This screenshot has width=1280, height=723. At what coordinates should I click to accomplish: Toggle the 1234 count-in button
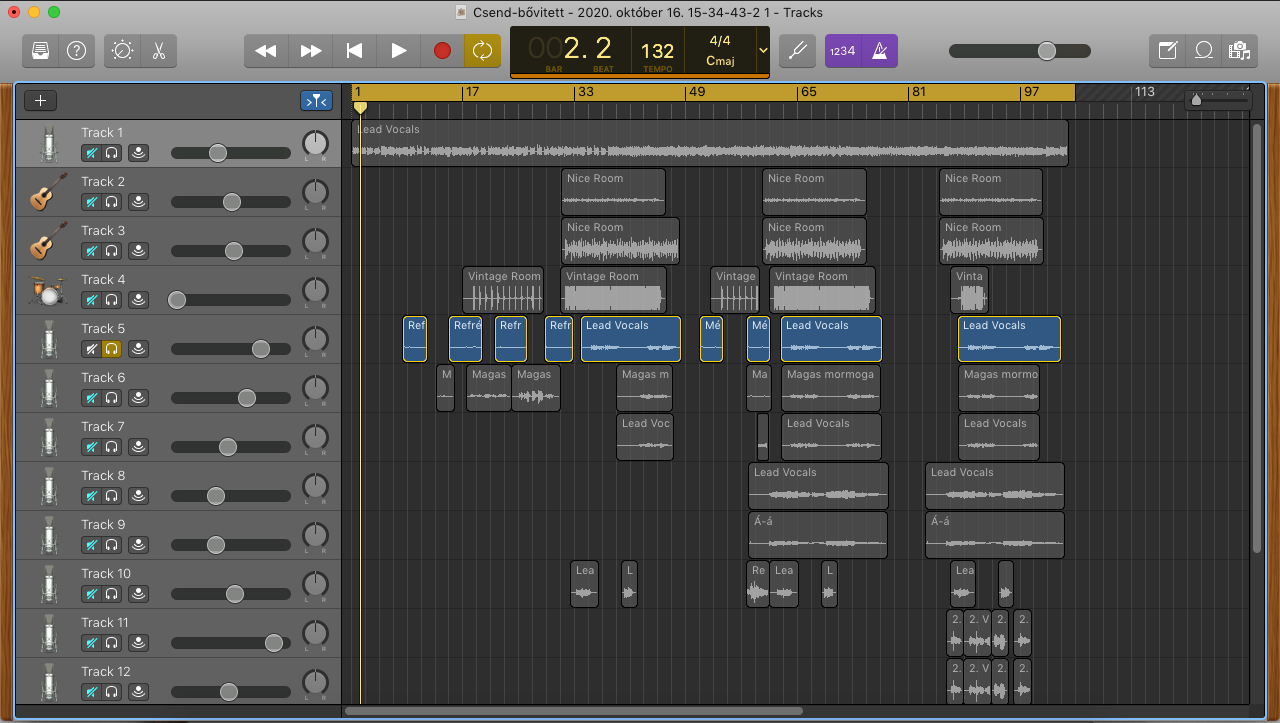(x=843, y=50)
